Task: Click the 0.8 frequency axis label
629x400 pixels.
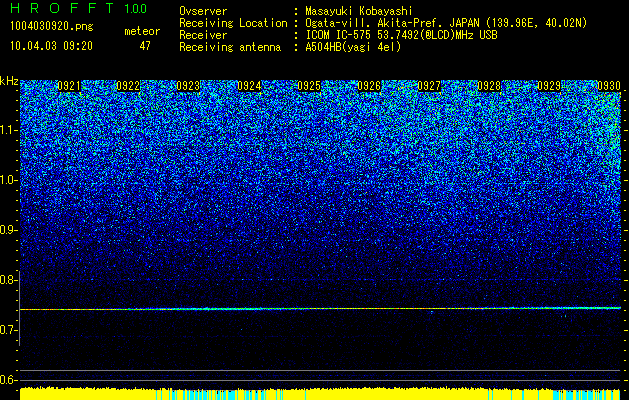Action: click(x=8, y=280)
